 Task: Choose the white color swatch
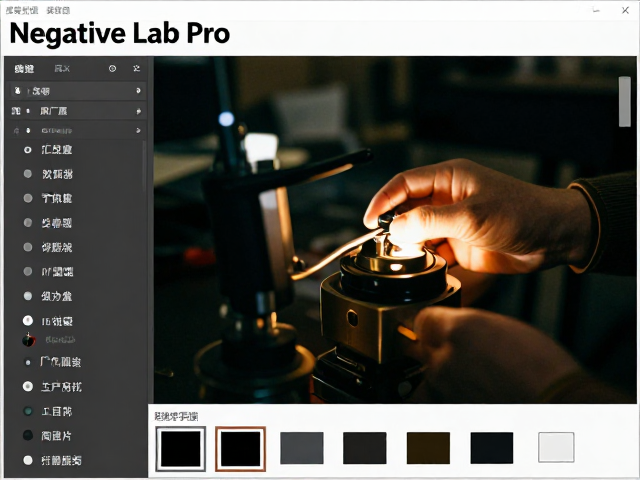tap(556, 447)
